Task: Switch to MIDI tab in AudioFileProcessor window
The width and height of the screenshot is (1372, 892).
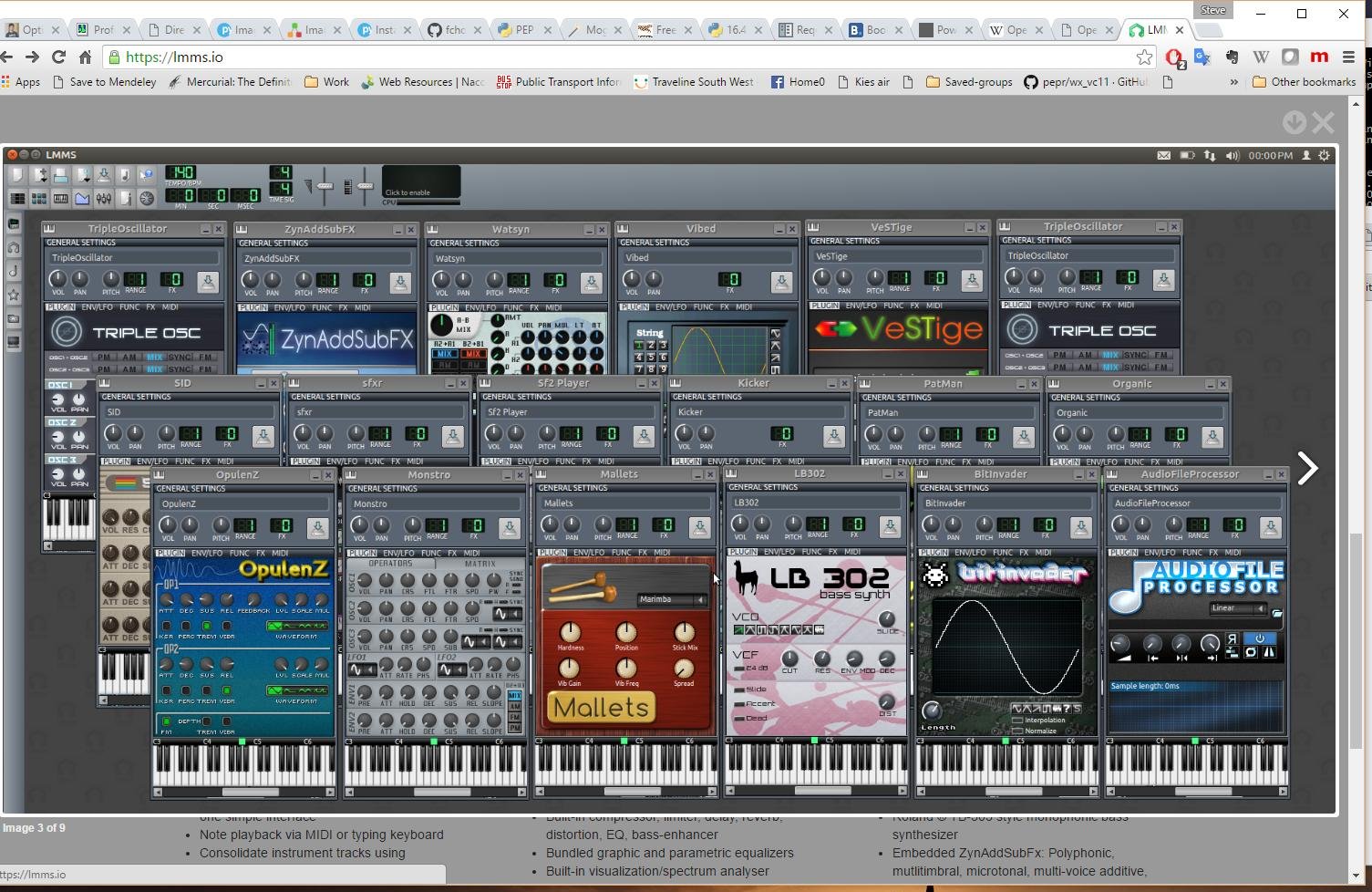Action: (1233, 553)
